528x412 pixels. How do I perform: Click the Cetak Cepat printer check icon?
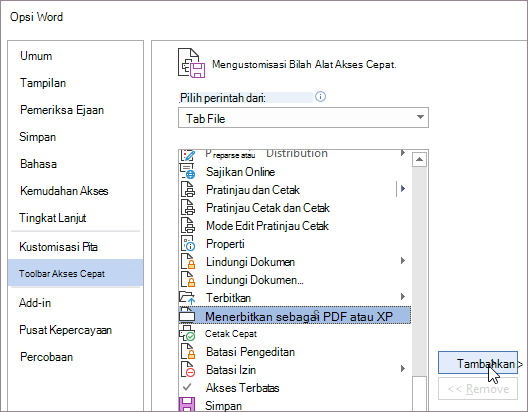pyautogui.click(x=187, y=334)
